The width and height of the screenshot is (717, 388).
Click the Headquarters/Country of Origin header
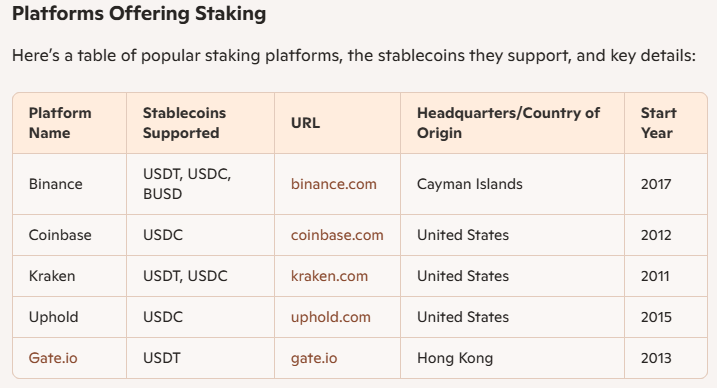(513, 123)
